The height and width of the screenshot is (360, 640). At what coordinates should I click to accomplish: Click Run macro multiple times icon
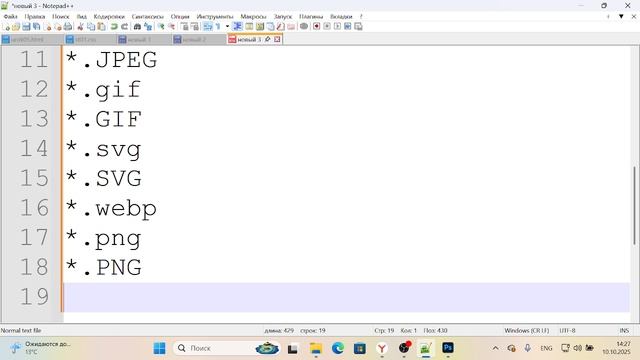[x=348, y=27]
